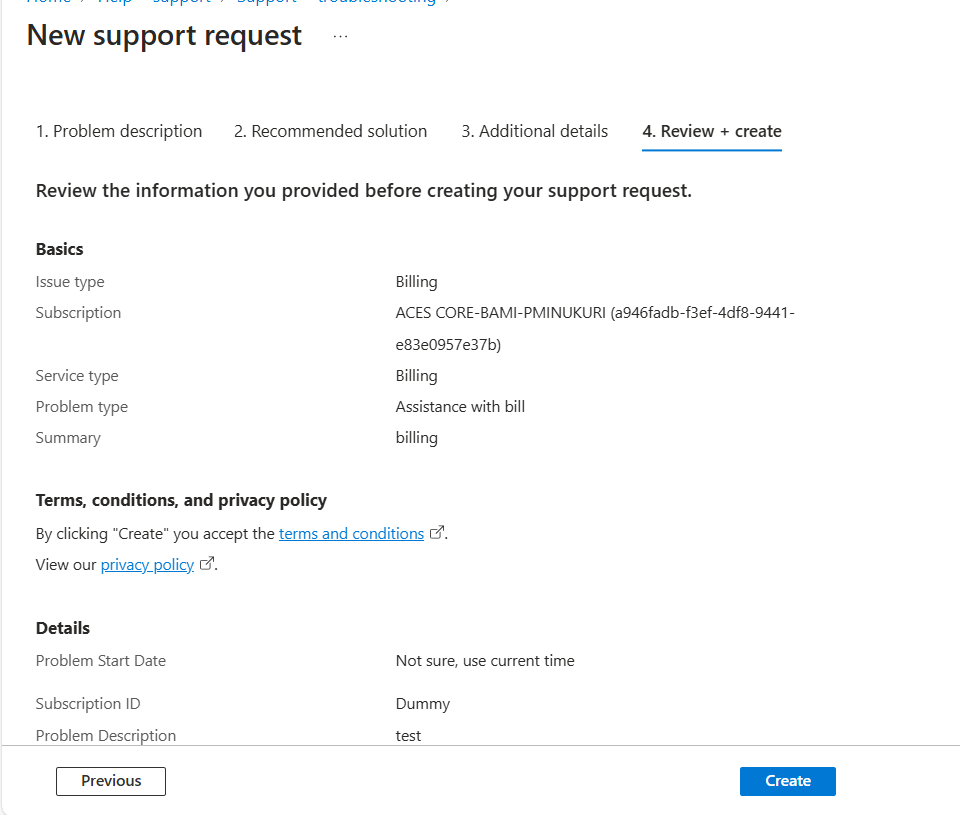Click the Details section heading
The height and width of the screenshot is (815, 960).
pyautogui.click(x=63, y=628)
